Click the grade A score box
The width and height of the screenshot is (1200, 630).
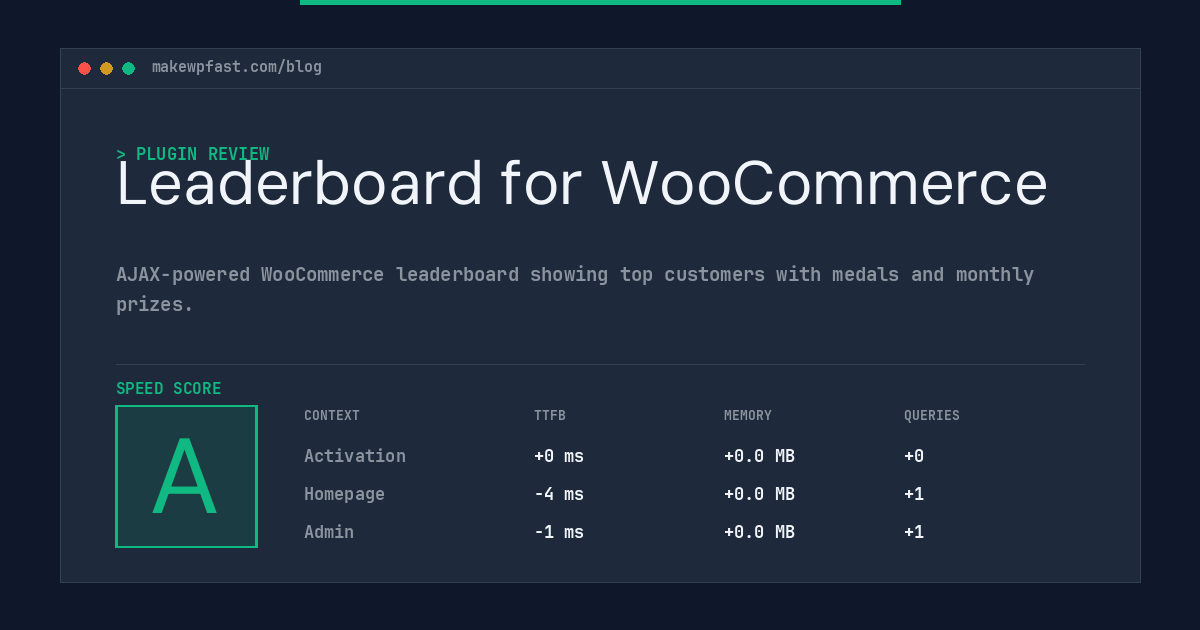[x=186, y=476]
